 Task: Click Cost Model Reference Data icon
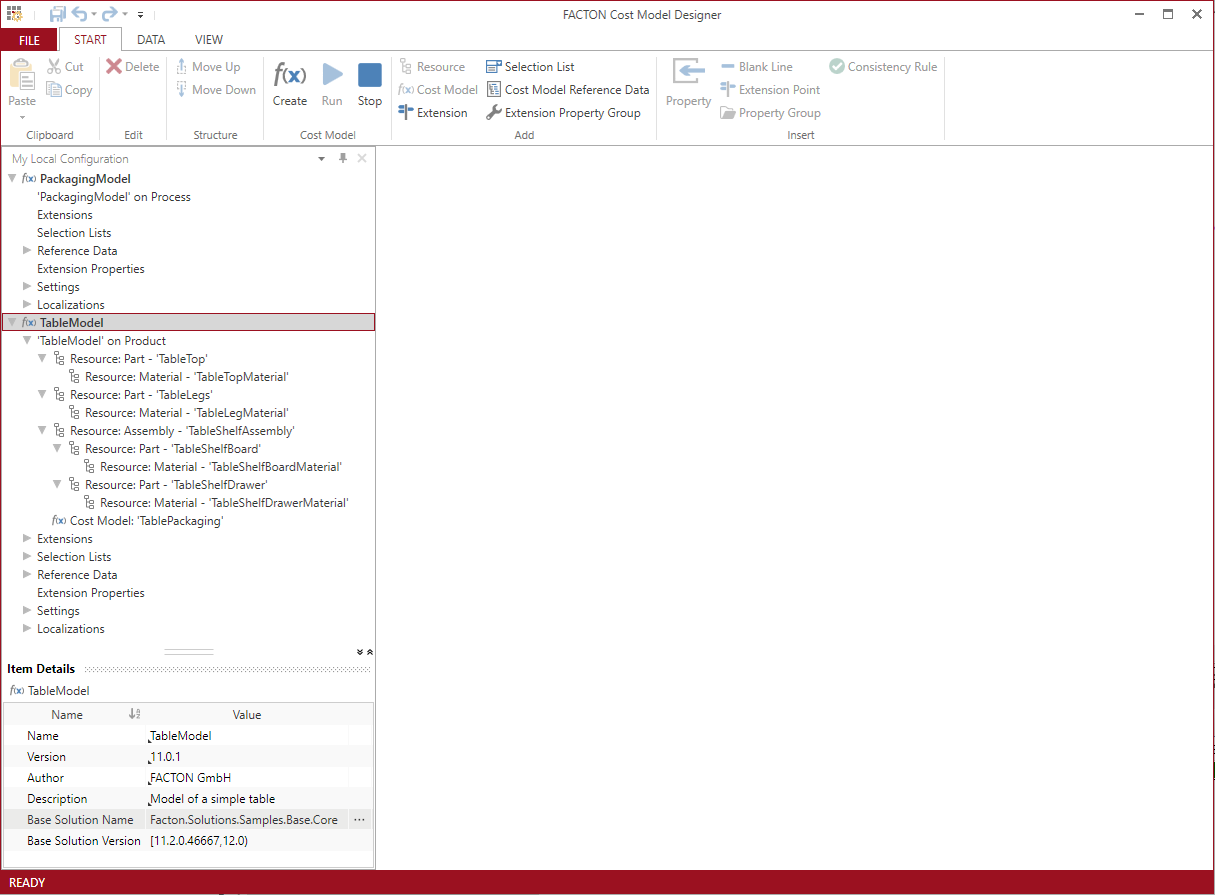pyautogui.click(x=494, y=90)
